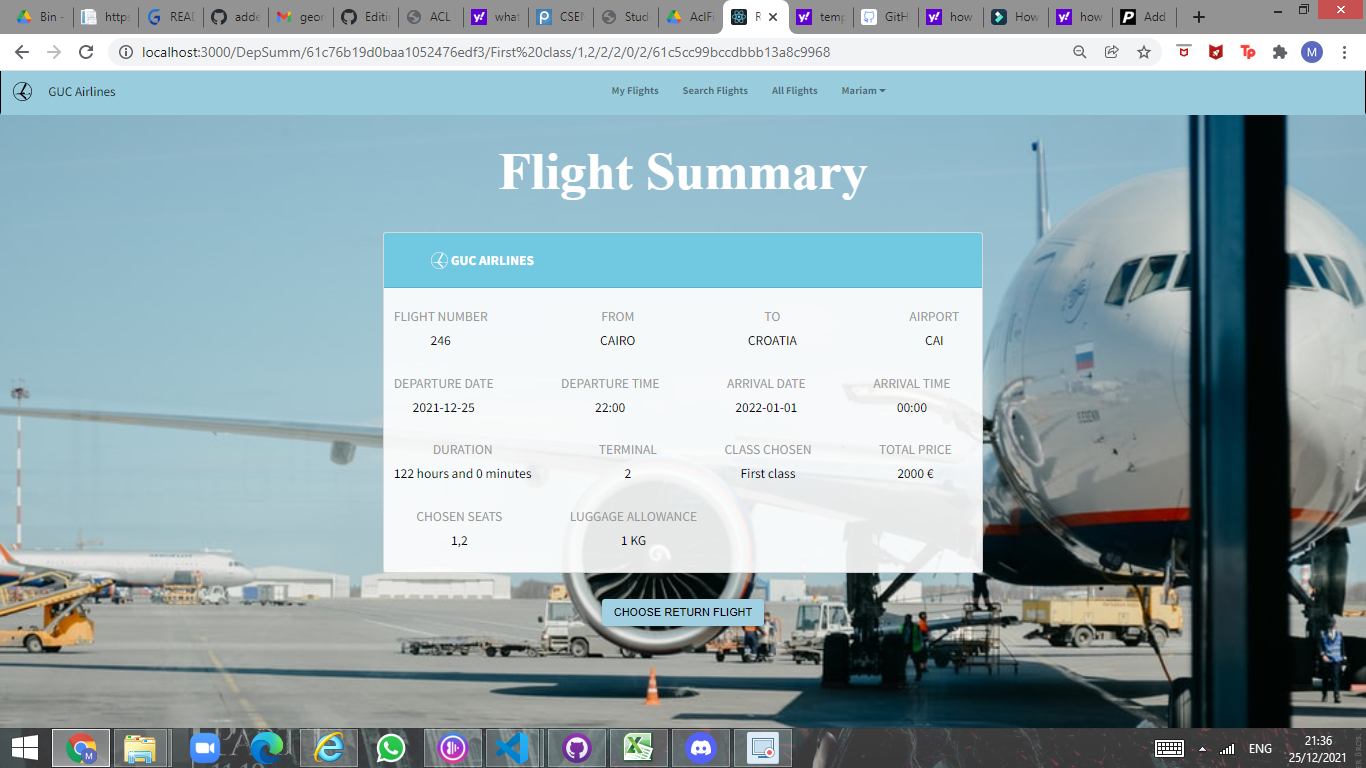Image resolution: width=1366 pixels, height=768 pixels.
Task: Close the active React tab
Action: [773, 17]
